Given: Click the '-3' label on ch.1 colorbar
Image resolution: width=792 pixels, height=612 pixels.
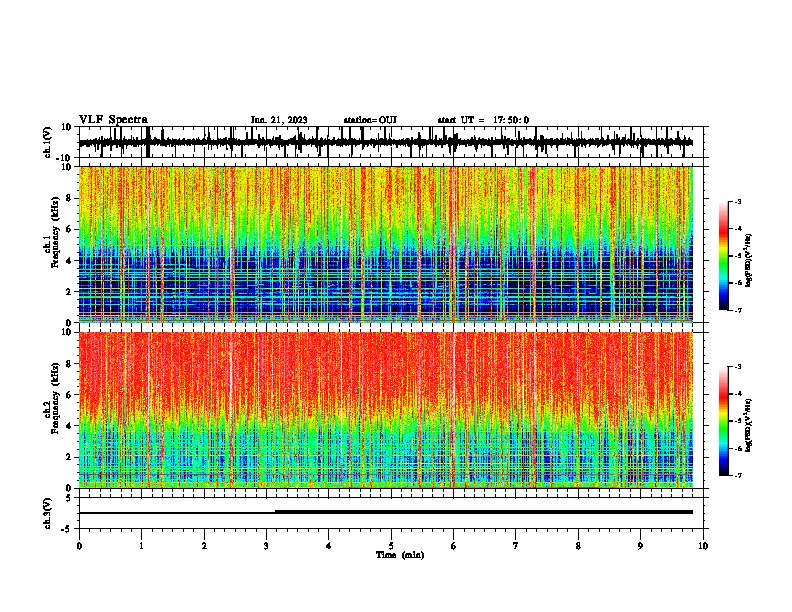Looking at the screenshot, I should [737, 201].
